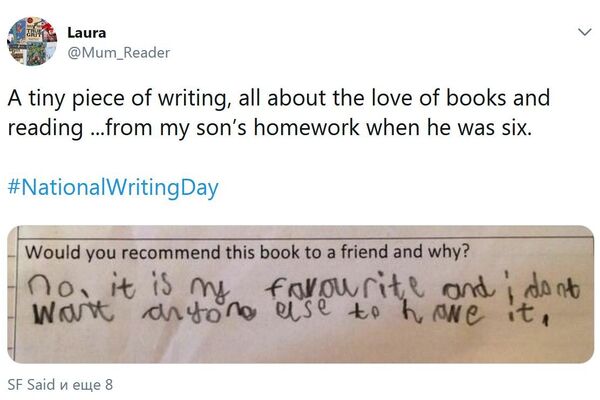Open Laura's profile avatar picture
Image resolution: width=600 pixels, height=400 pixels.
[31, 43]
